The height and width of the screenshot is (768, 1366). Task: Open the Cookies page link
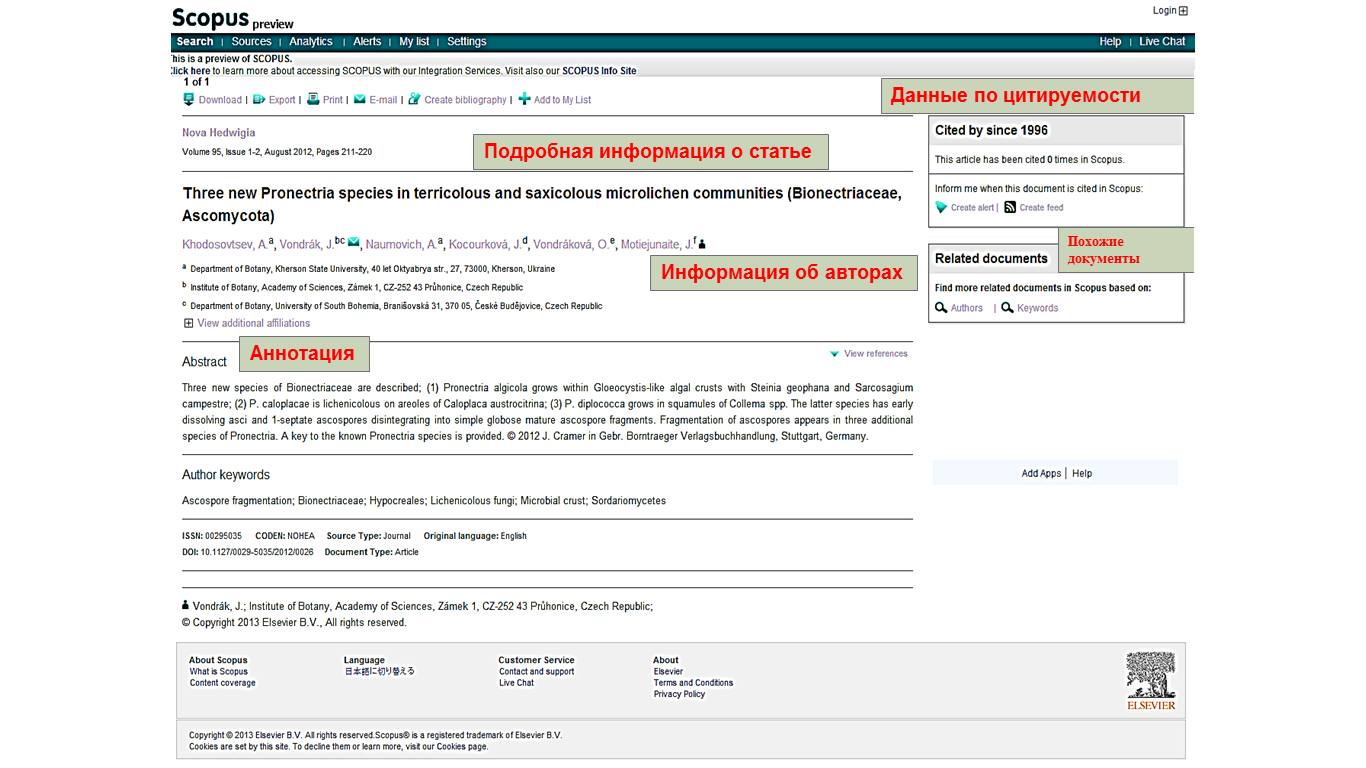[x=460, y=747]
